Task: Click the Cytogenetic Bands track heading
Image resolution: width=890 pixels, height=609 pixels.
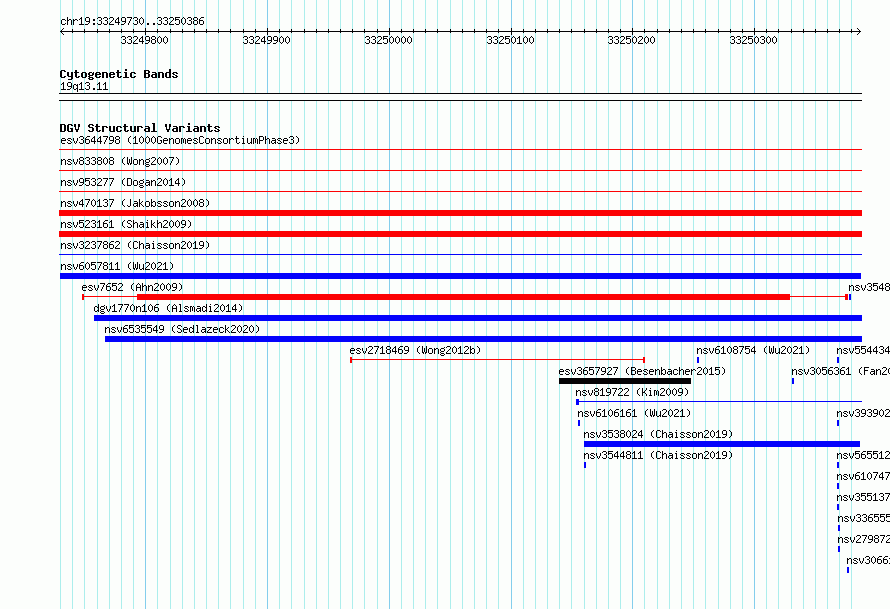Action: 119,74
